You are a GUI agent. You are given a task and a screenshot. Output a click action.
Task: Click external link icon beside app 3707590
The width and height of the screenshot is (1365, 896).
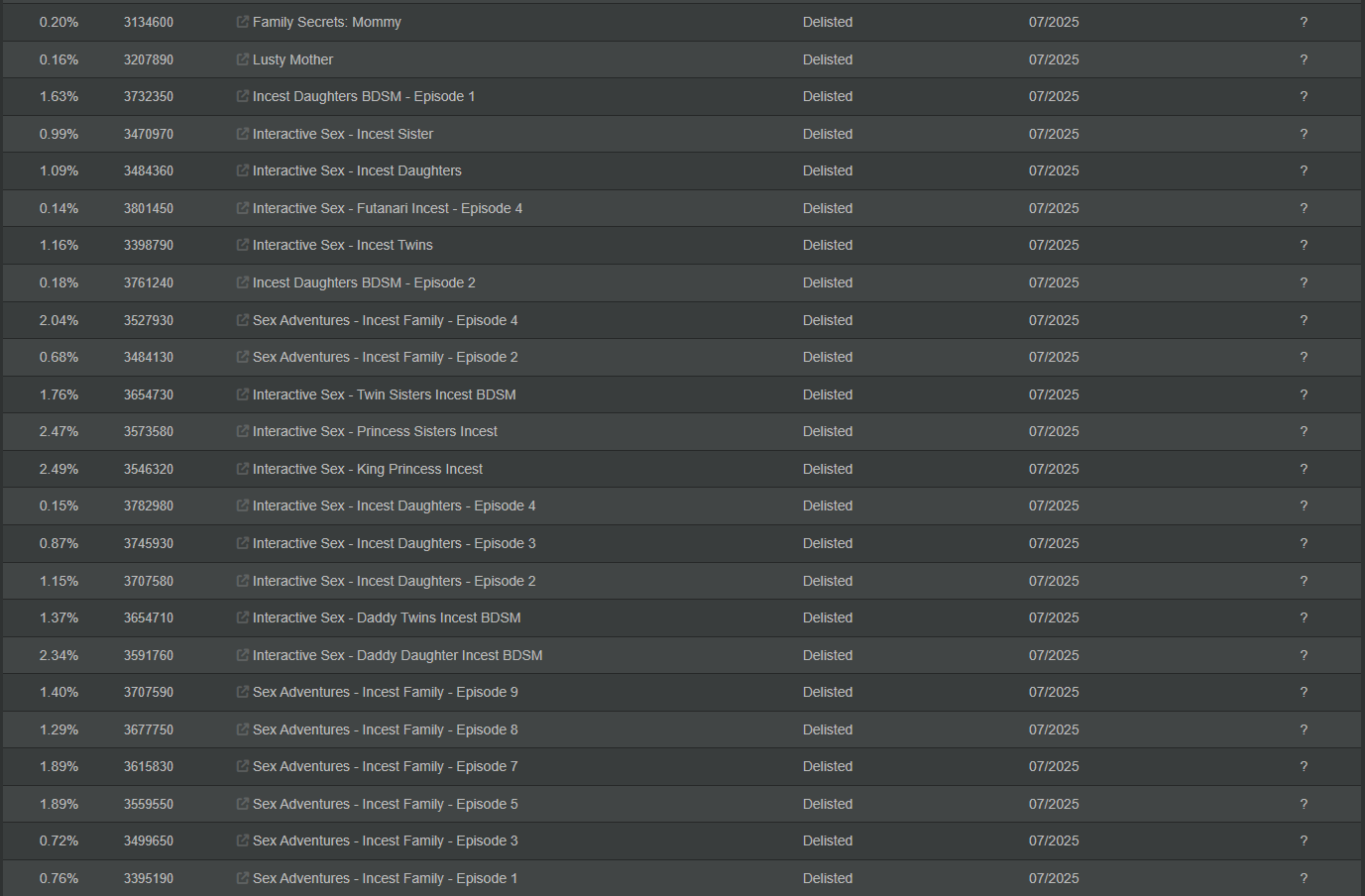pyautogui.click(x=243, y=692)
